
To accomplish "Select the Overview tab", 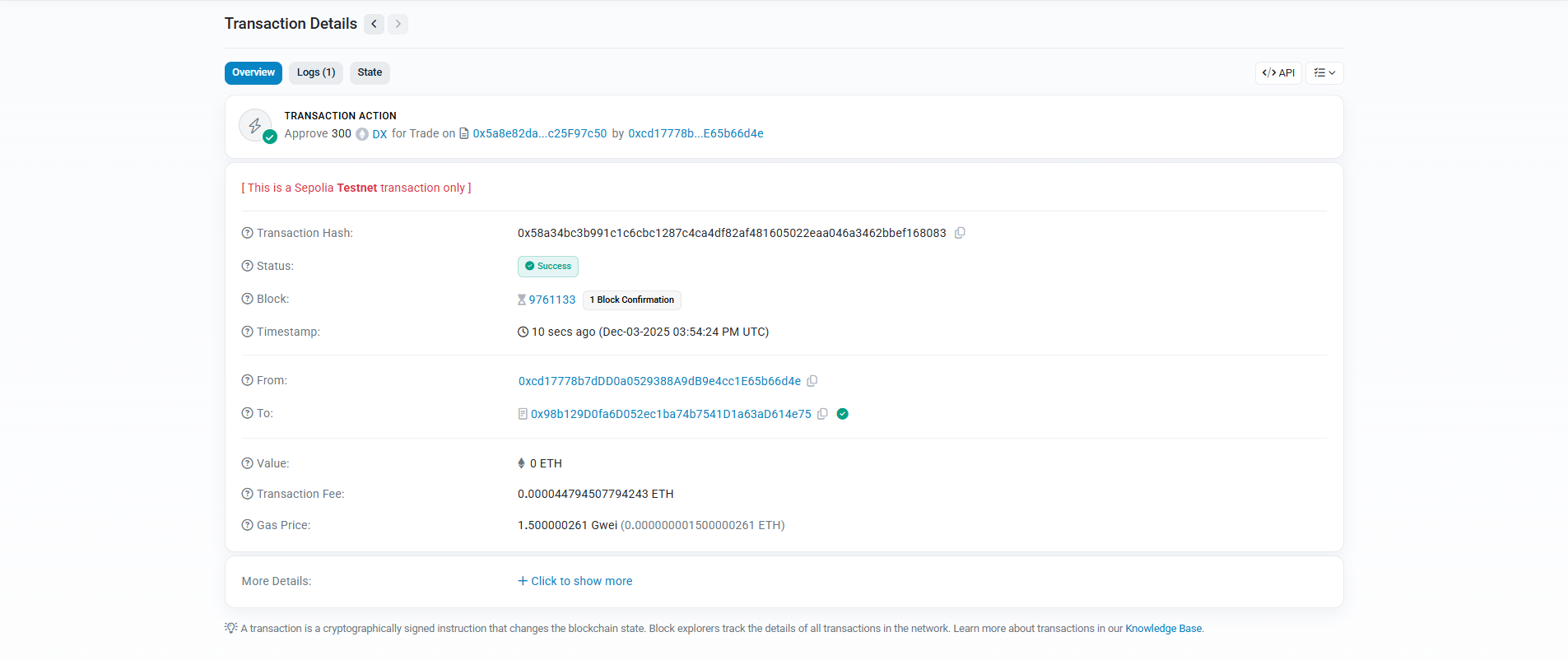I will coord(254,72).
